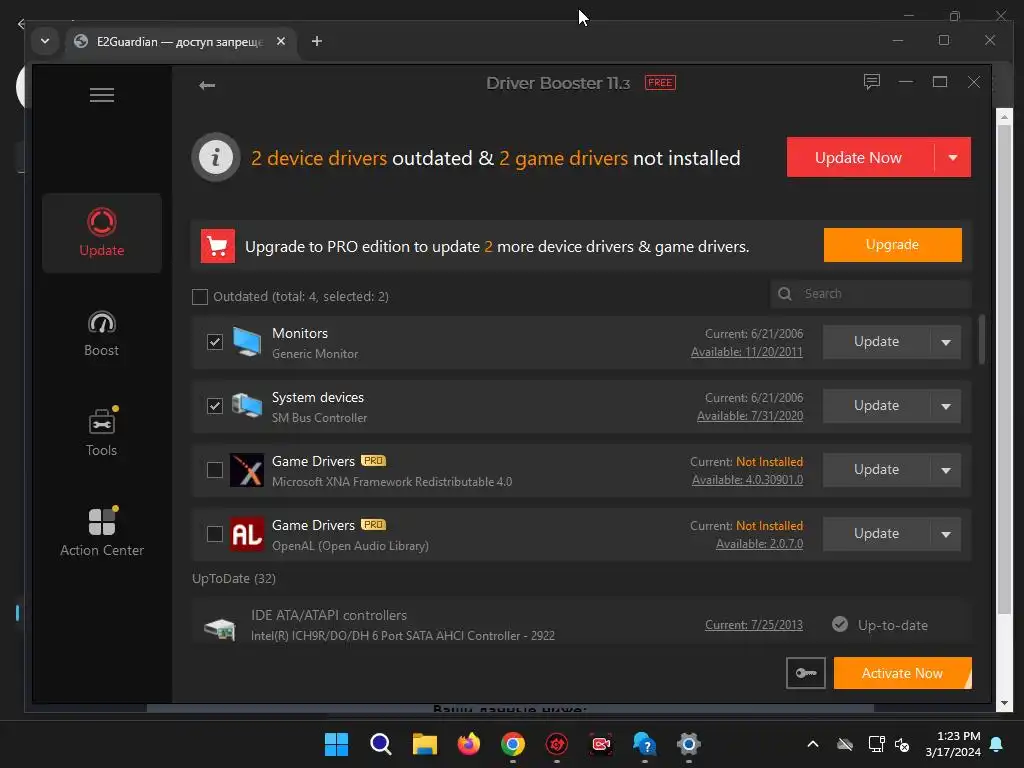This screenshot has width=1024, height=768.
Task: Click the shopping cart icon in upgrade banner
Action: pos(217,246)
